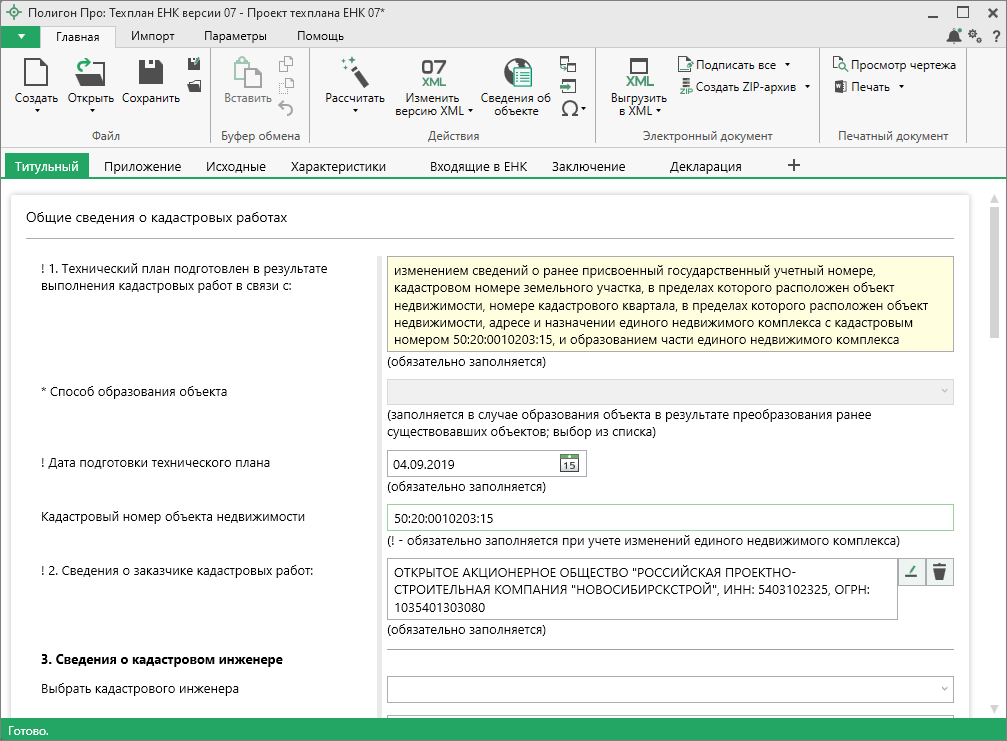Screen dimensions: 1007x741
Task: Open the calendar date picker icon
Action: pyautogui.click(x=569, y=464)
